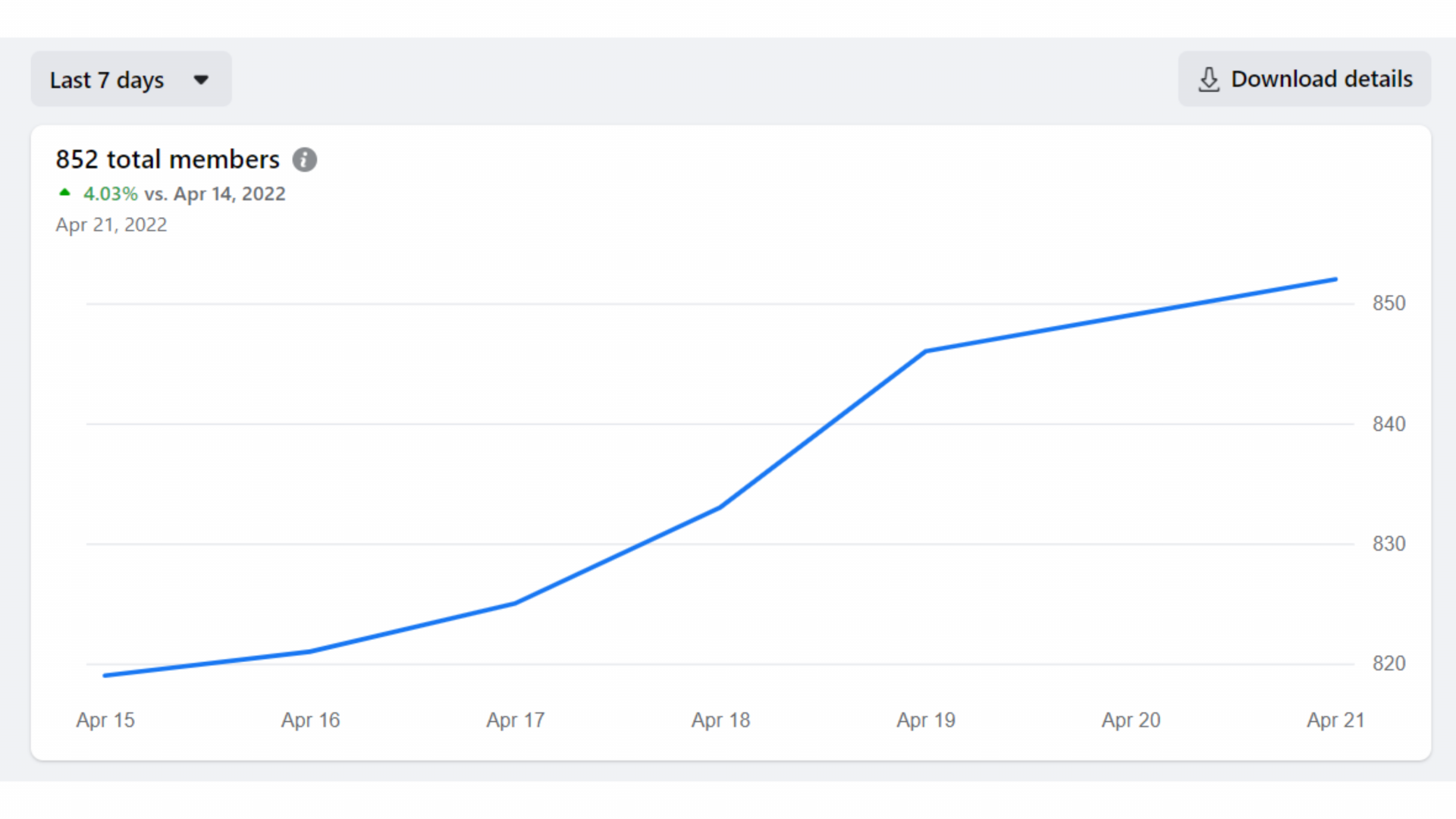Click the green upward trend triangle
This screenshot has width=1456, height=819.
tap(65, 193)
